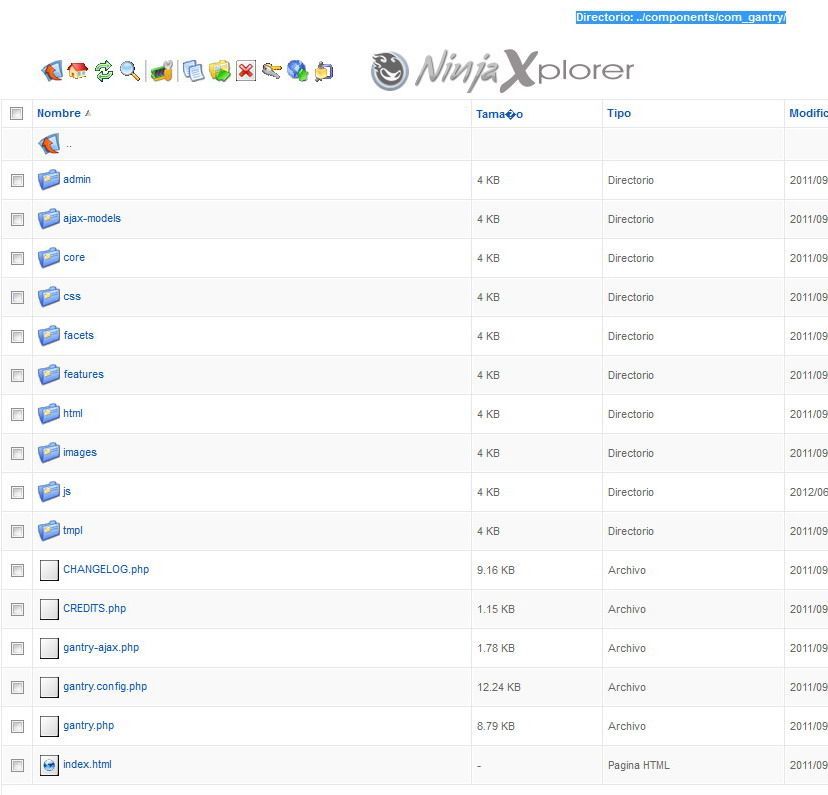The width and height of the screenshot is (828, 795).
Task: Copy selected items with the copy icon
Action: point(193,71)
